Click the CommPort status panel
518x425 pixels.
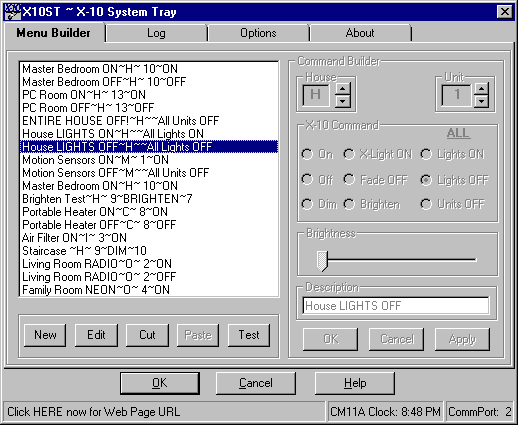(x=480, y=412)
